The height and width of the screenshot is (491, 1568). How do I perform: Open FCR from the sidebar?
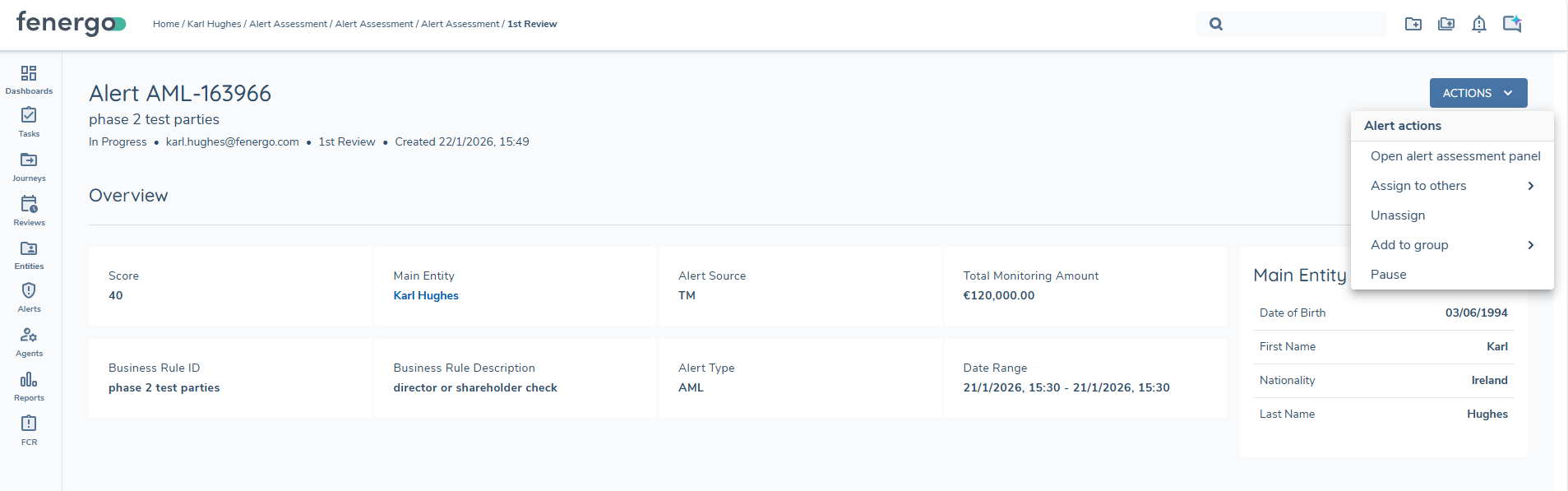coord(29,424)
